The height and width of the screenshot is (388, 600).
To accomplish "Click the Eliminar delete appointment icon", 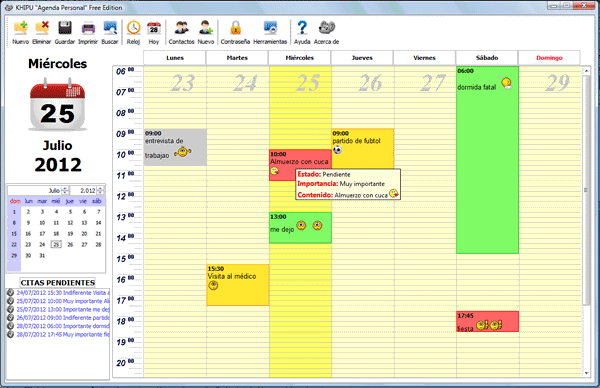I will pos(42,28).
